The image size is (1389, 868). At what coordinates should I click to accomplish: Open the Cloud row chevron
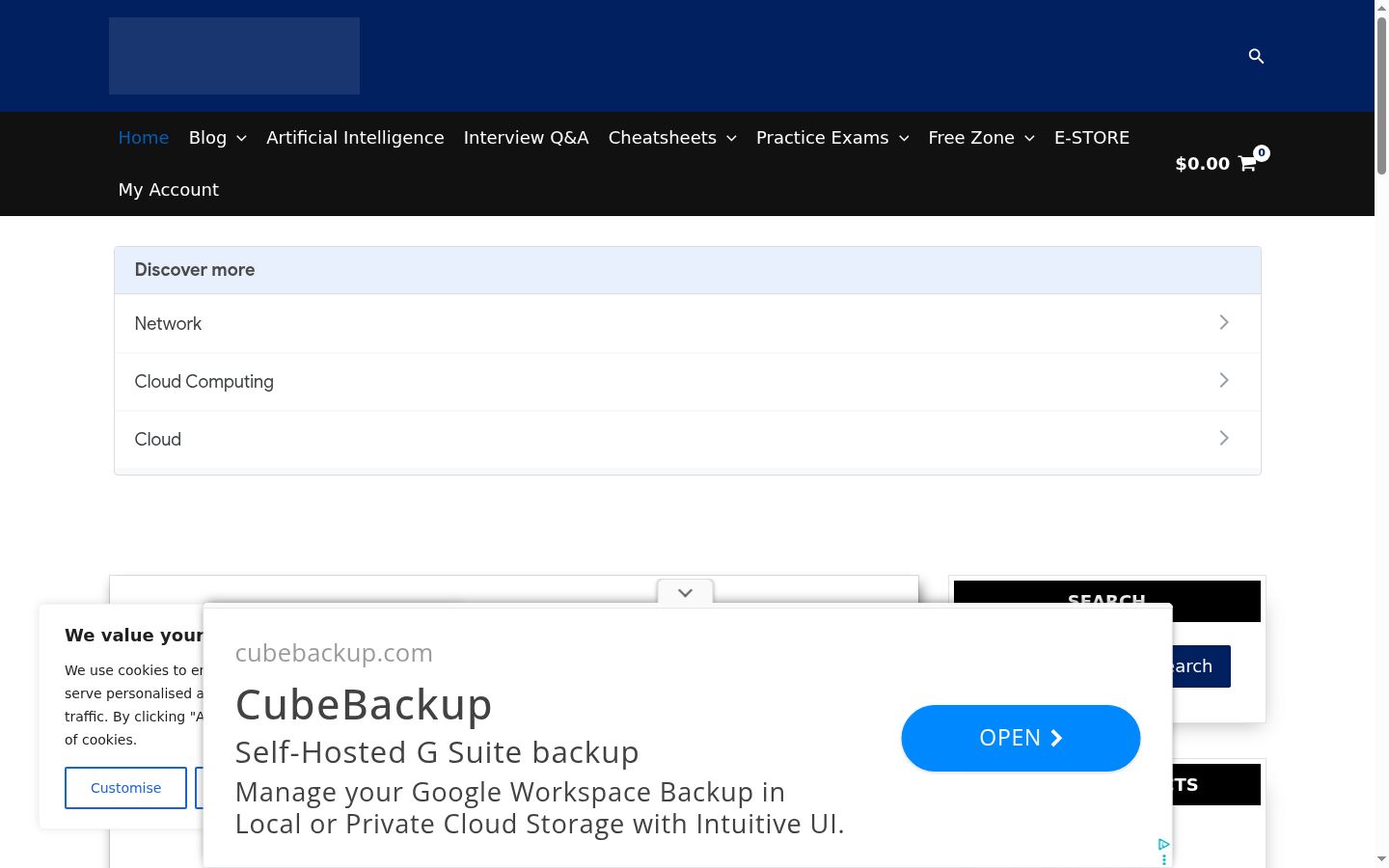click(x=1223, y=438)
